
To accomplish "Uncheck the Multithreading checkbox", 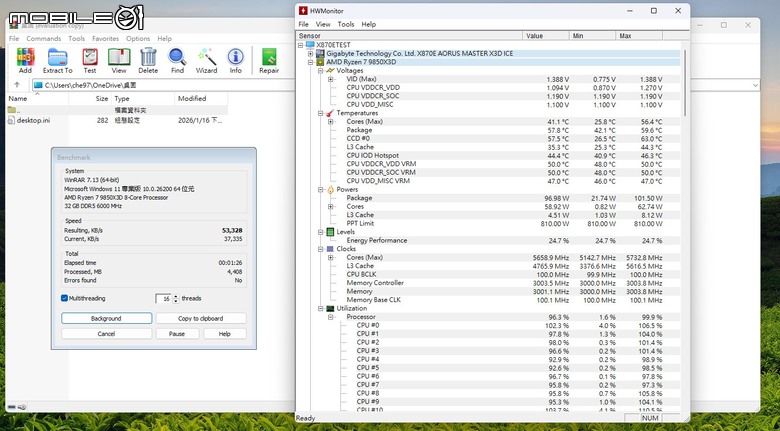I will pos(65,298).
